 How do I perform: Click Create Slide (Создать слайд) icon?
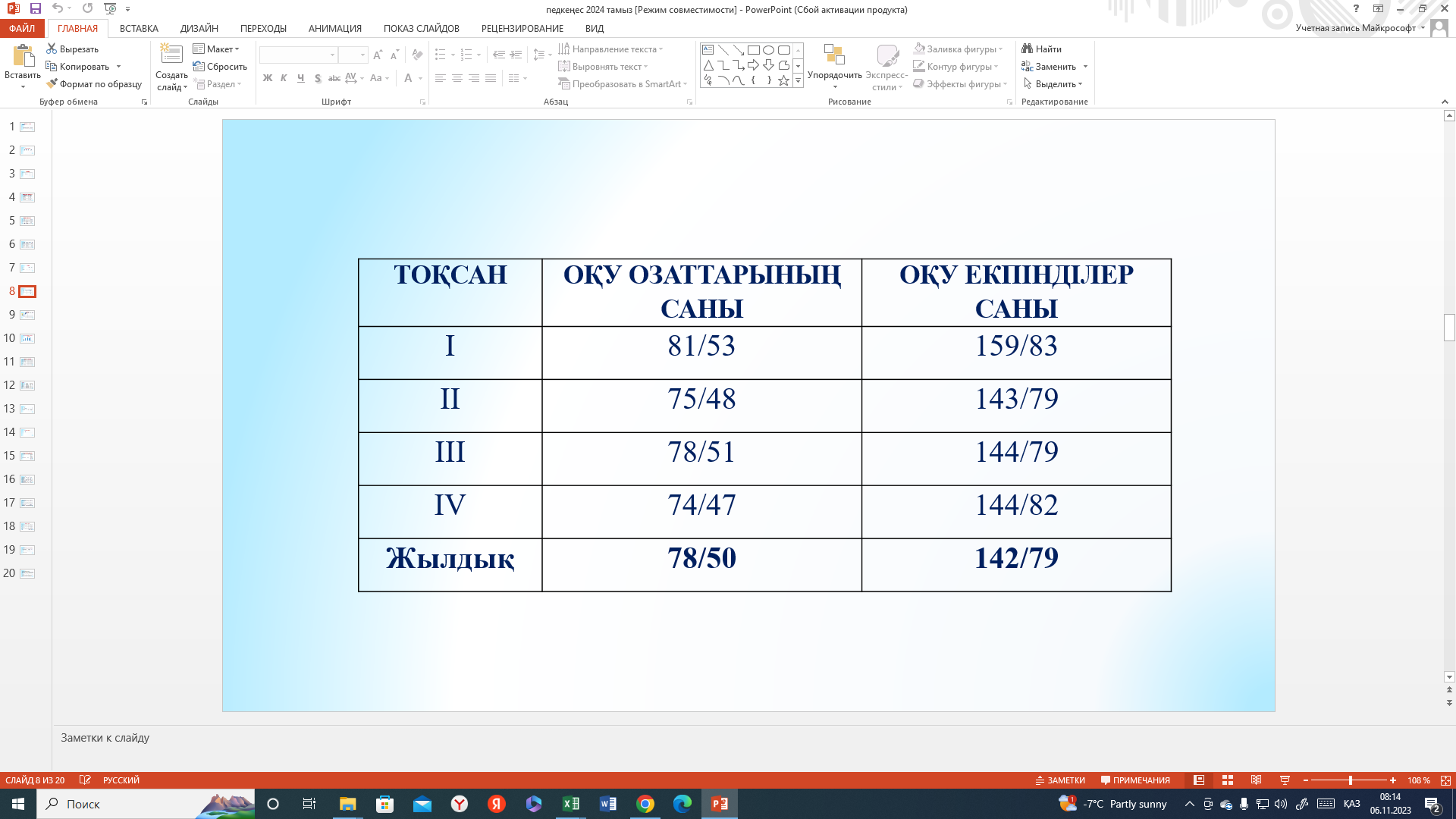[x=171, y=55]
